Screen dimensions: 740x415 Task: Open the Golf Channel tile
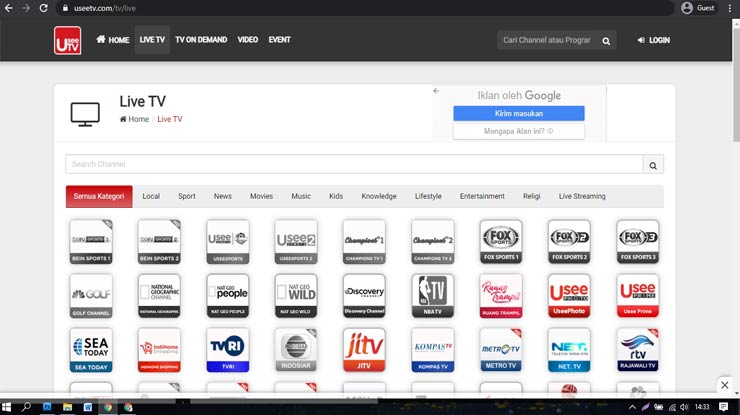pyautogui.click(x=91, y=296)
